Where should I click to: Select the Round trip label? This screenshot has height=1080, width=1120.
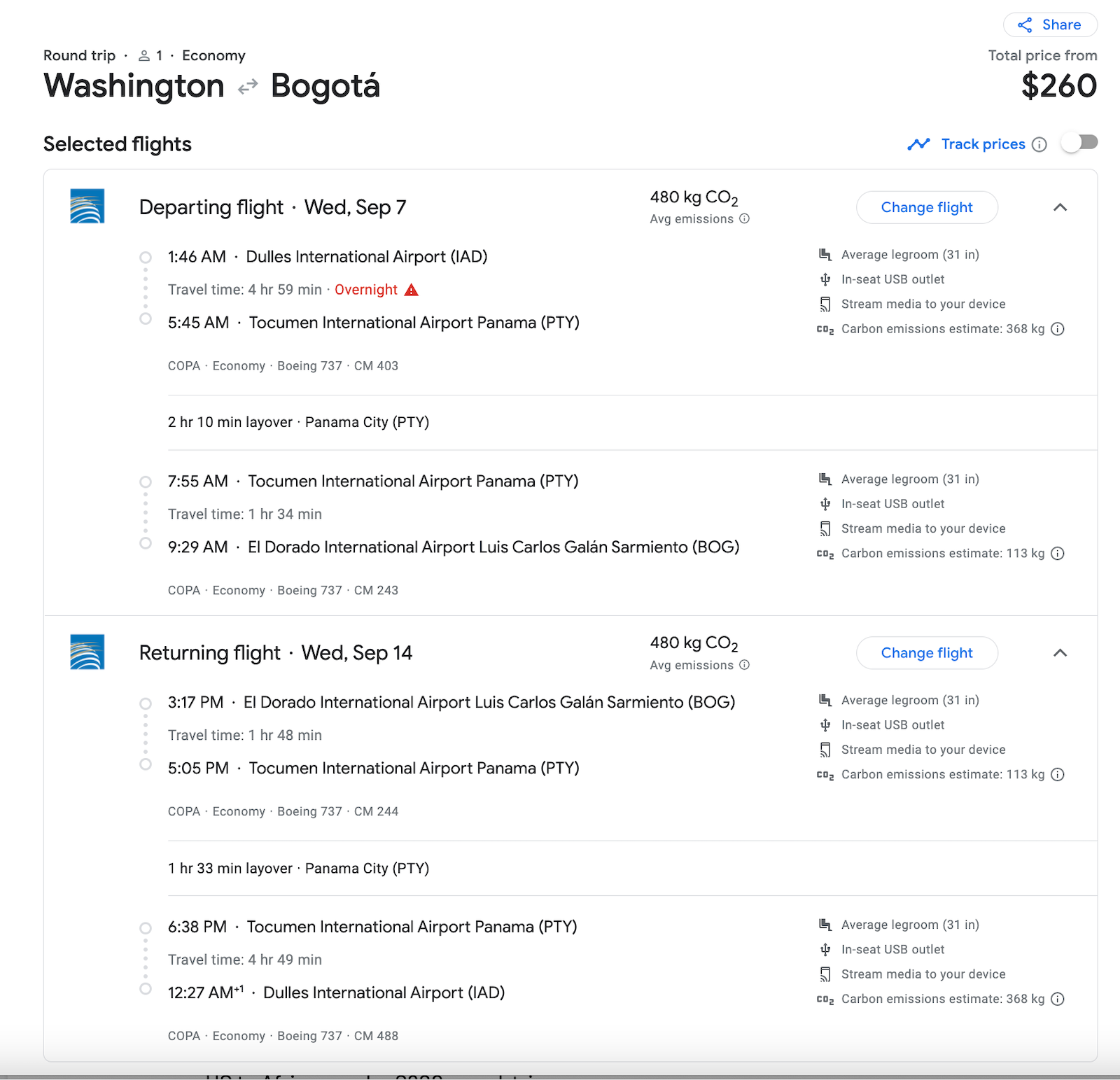(x=78, y=55)
